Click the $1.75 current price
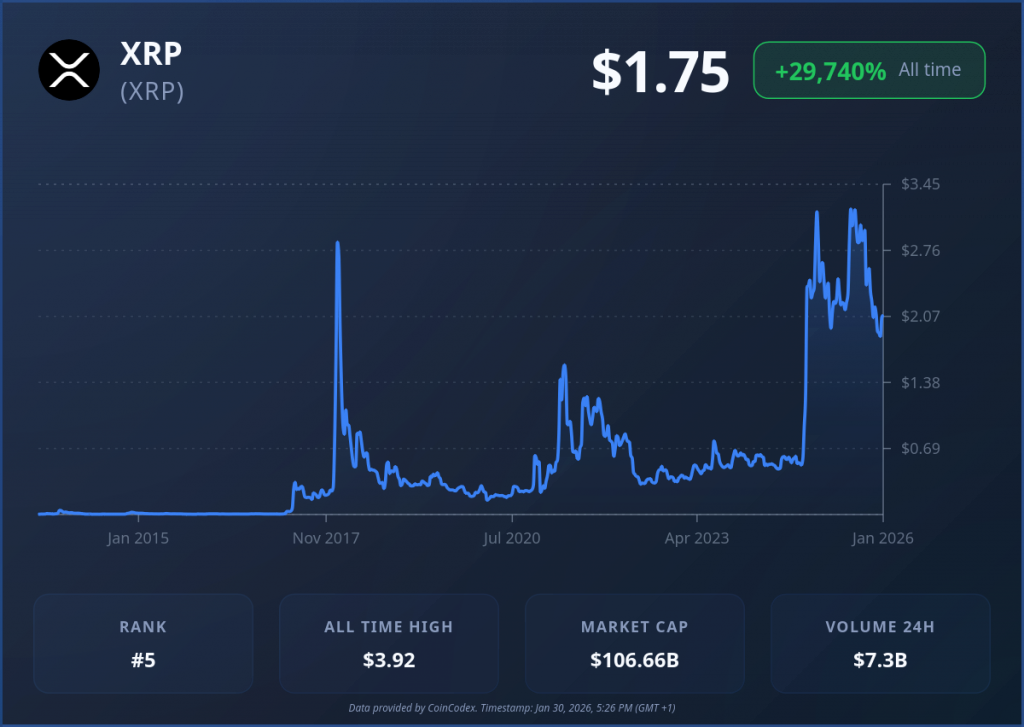Screen dimensions: 1024x727 [x=660, y=71]
